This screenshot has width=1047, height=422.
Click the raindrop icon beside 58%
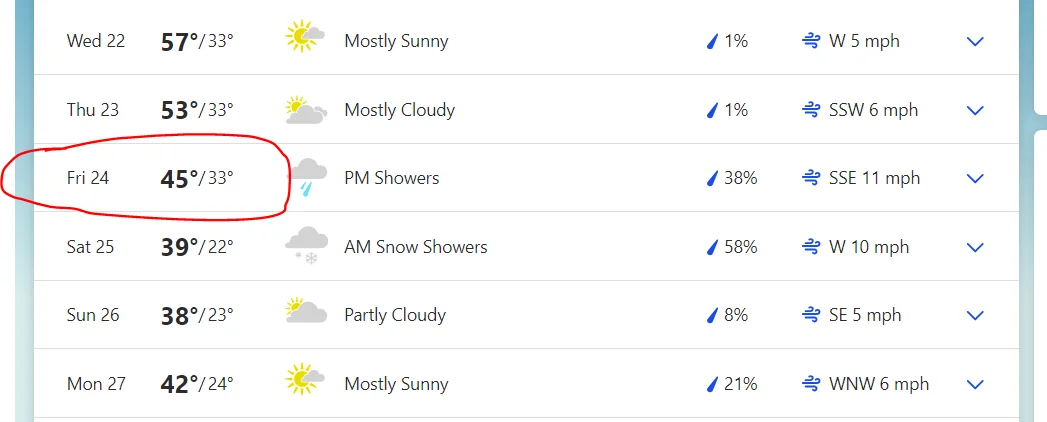click(712, 247)
